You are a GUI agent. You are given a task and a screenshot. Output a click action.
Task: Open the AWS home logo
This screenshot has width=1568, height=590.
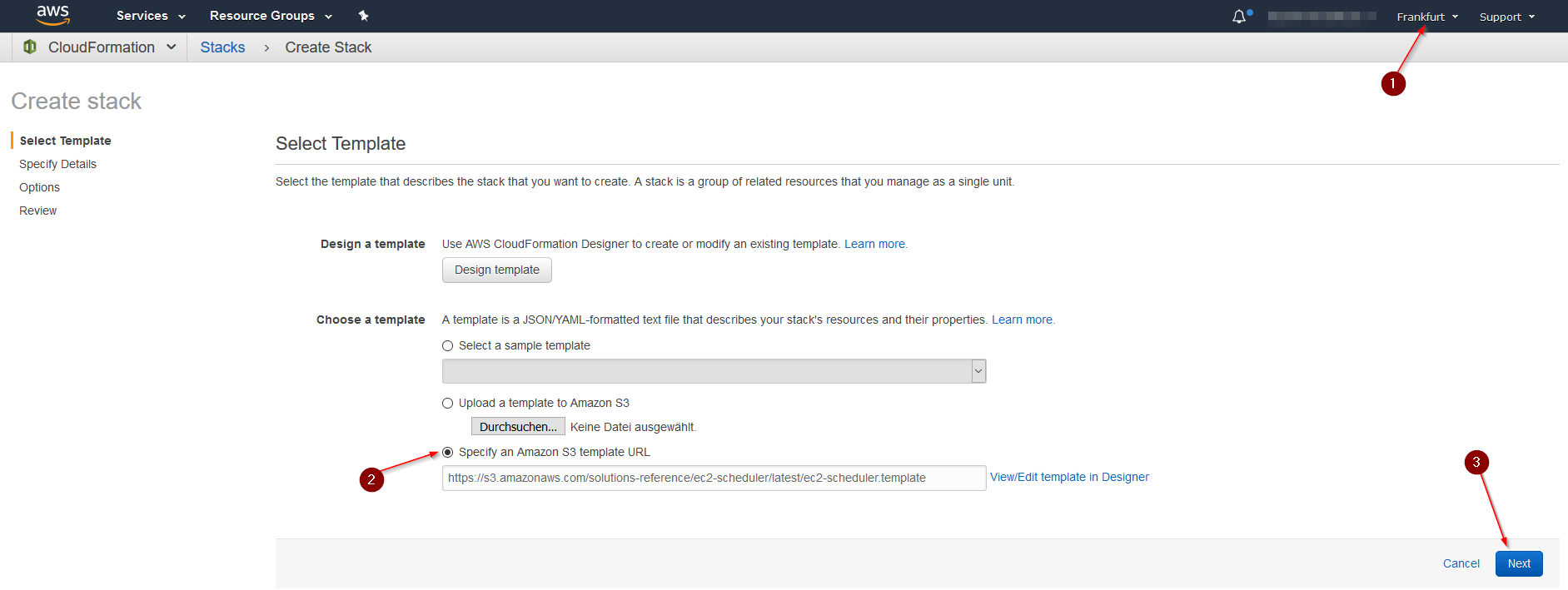pyautogui.click(x=52, y=15)
